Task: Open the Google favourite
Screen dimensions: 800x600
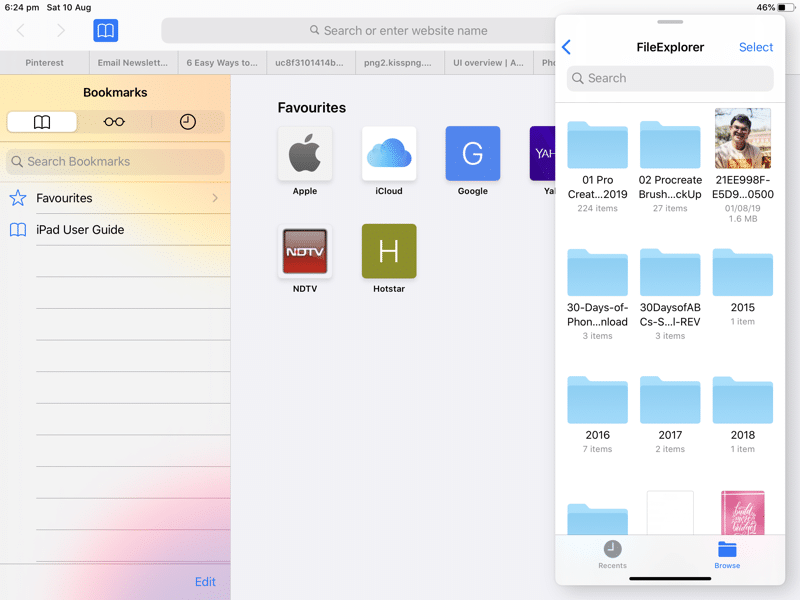Action: click(x=472, y=152)
